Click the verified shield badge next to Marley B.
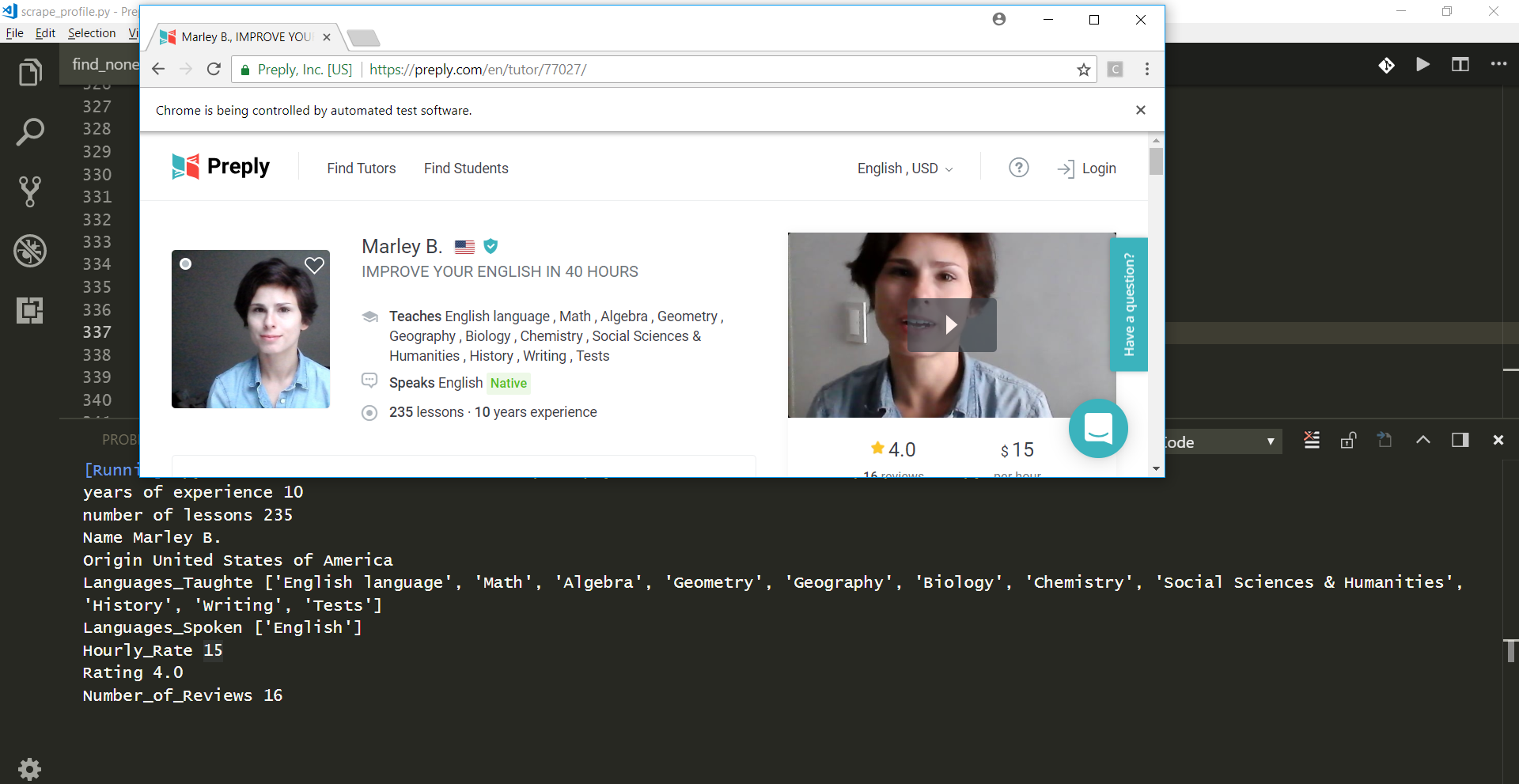 491,246
